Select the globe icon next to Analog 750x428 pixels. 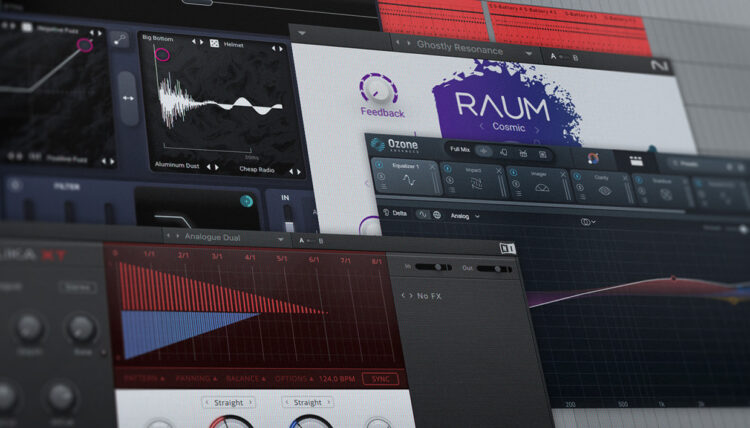[x=437, y=215]
